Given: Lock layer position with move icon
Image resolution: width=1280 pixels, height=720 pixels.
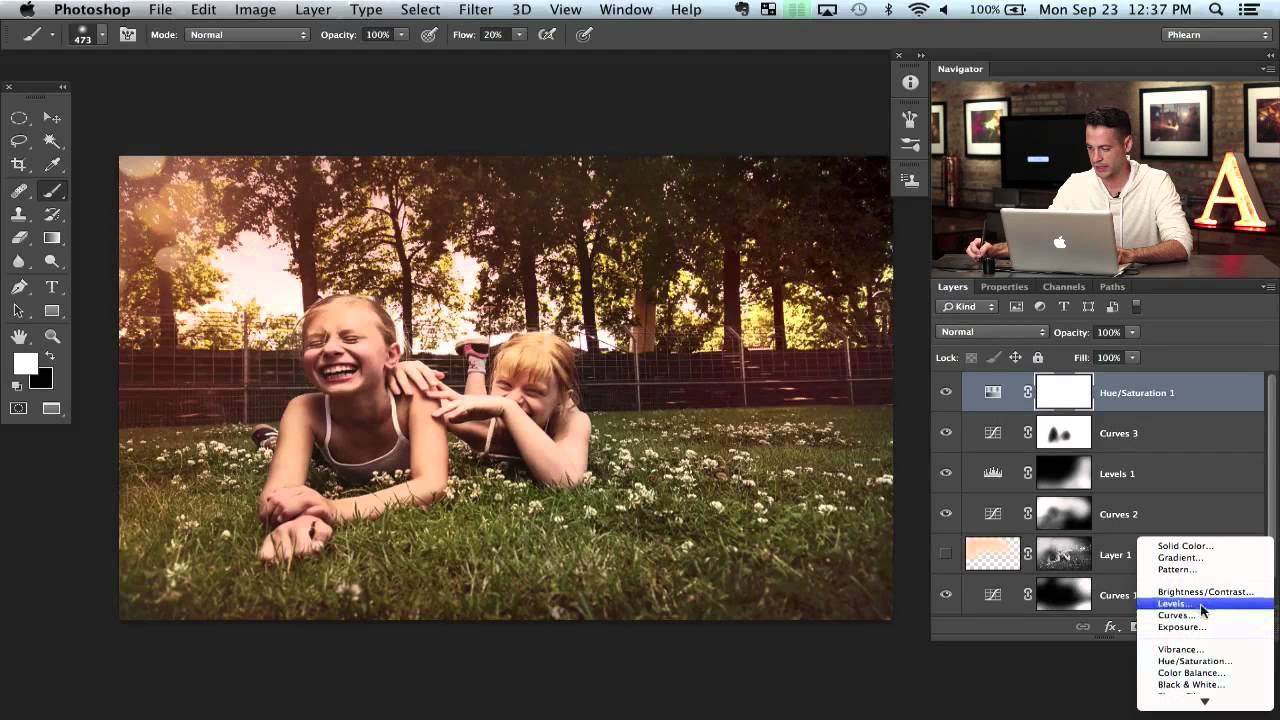Looking at the screenshot, I should [x=1015, y=357].
